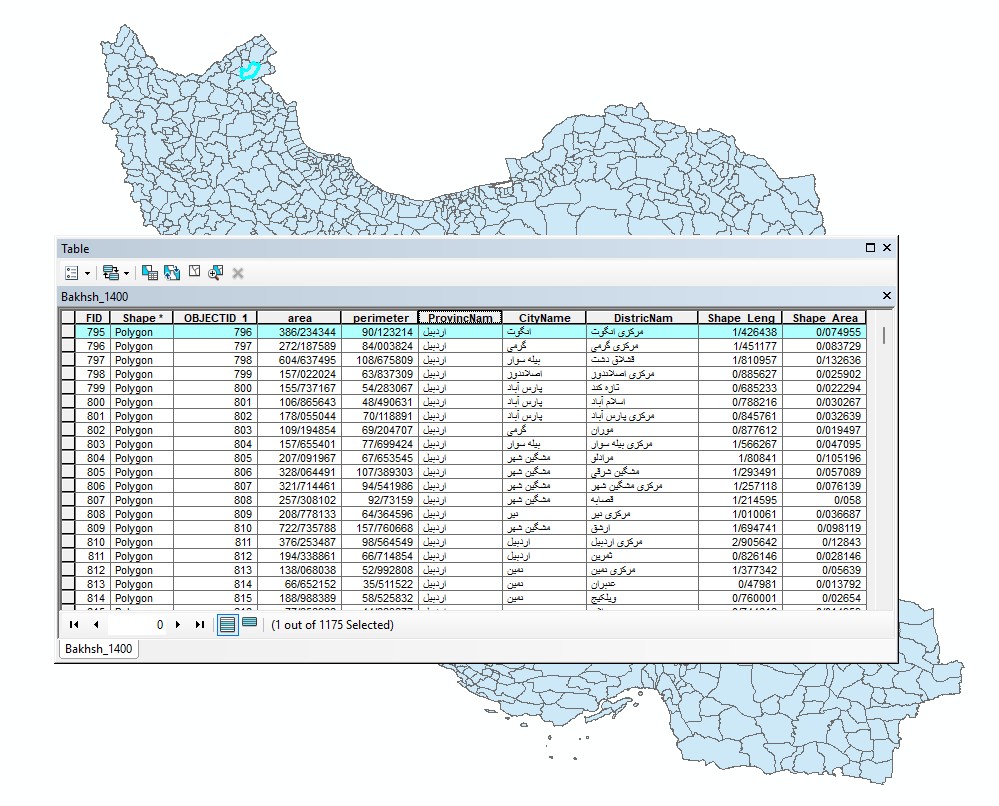
Task: Expand the Table Options dropdown arrow
Action: tap(87, 274)
